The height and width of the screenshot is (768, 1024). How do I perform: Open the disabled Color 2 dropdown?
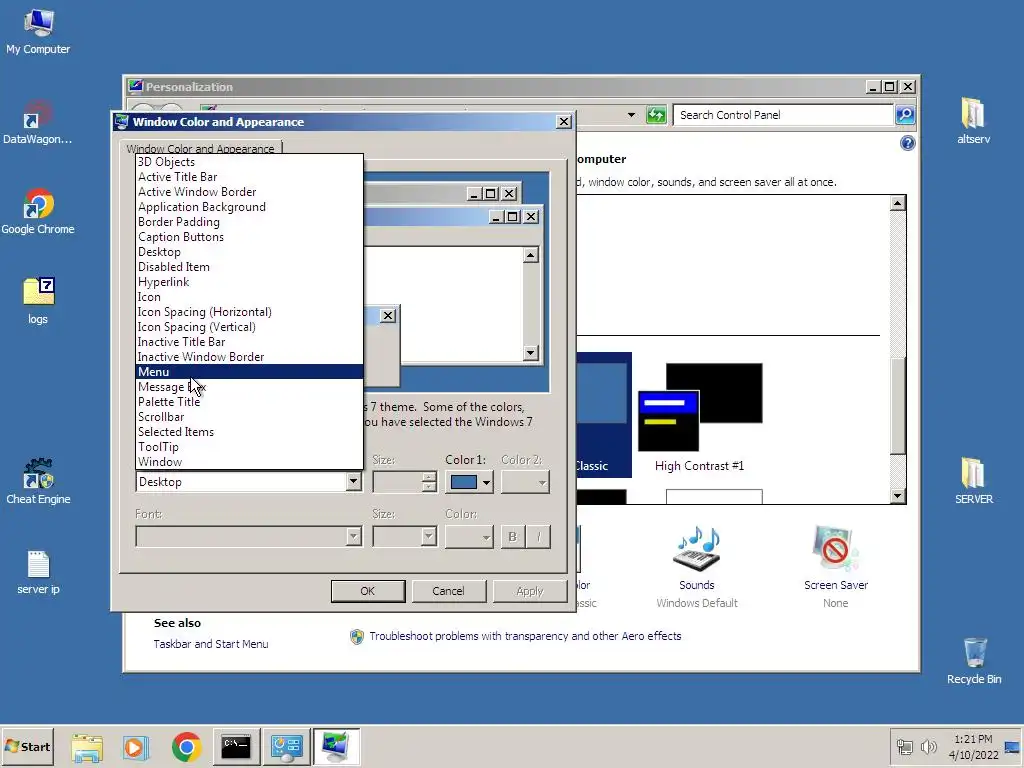[525, 483]
